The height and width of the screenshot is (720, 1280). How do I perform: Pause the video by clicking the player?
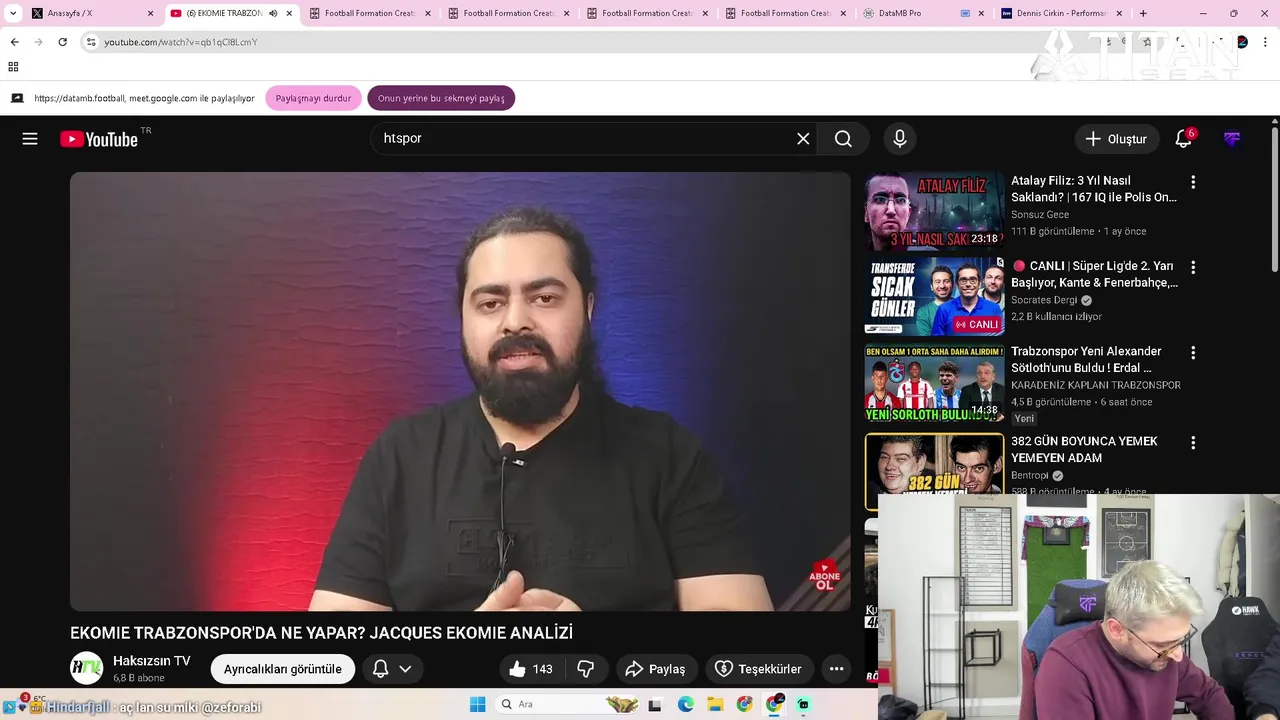(460, 391)
